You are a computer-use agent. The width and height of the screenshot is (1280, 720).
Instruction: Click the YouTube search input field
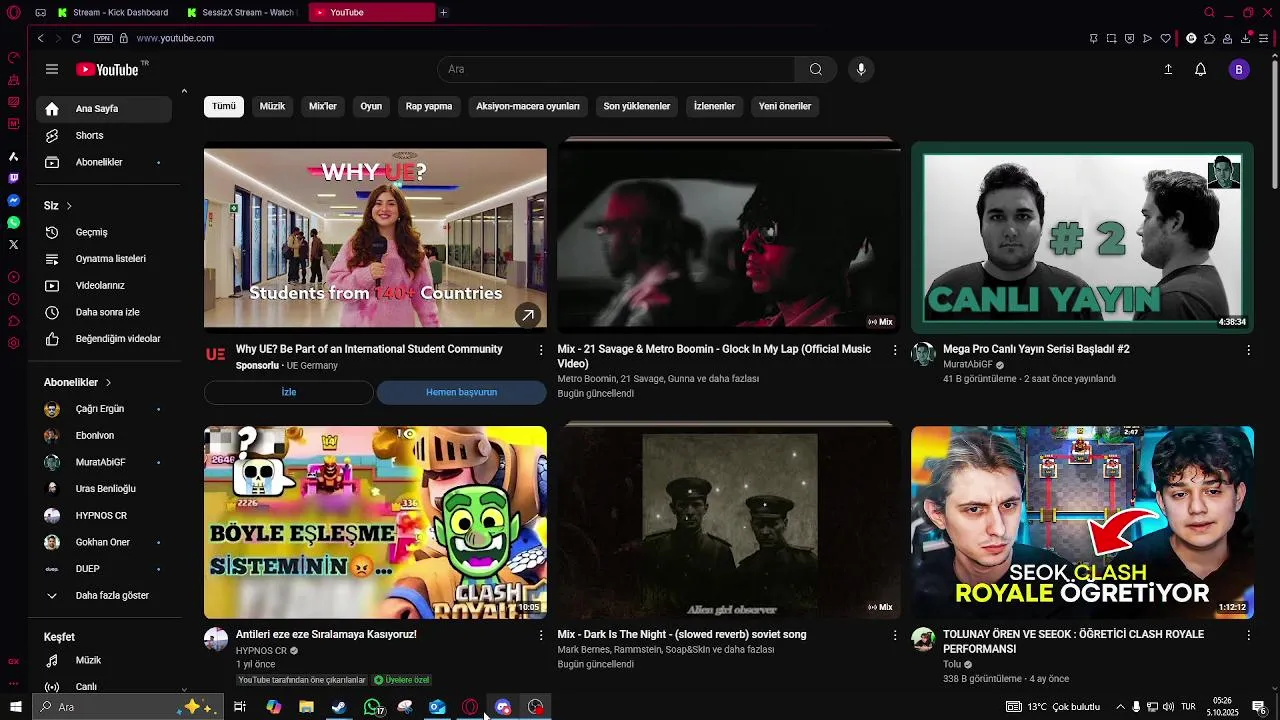click(616, 69)
